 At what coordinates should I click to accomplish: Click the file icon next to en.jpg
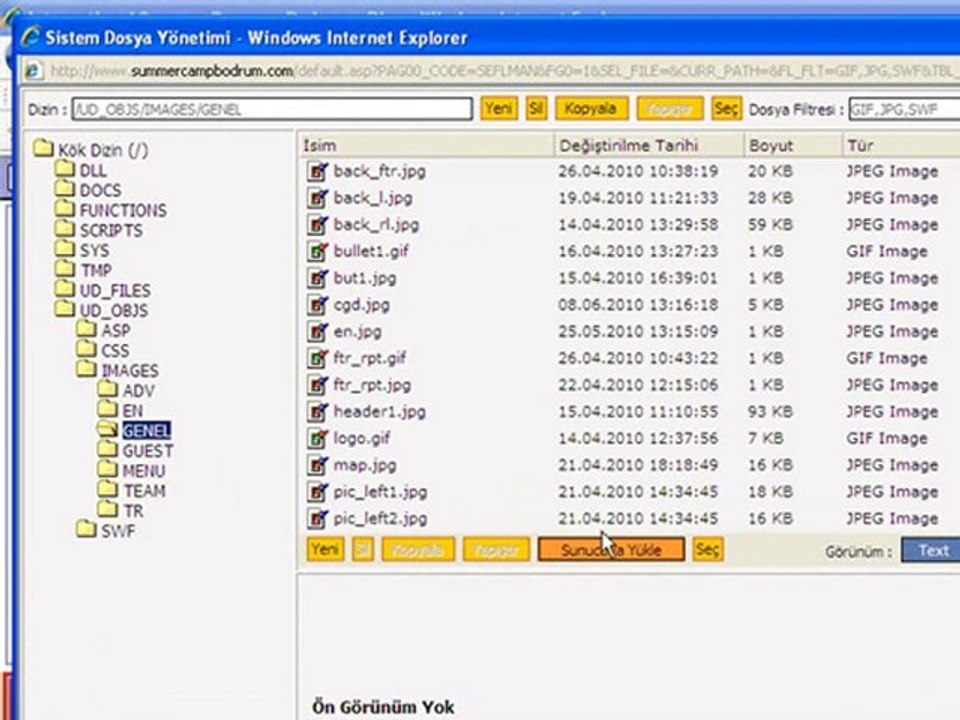pyautogui.click(x=317, y=332)
